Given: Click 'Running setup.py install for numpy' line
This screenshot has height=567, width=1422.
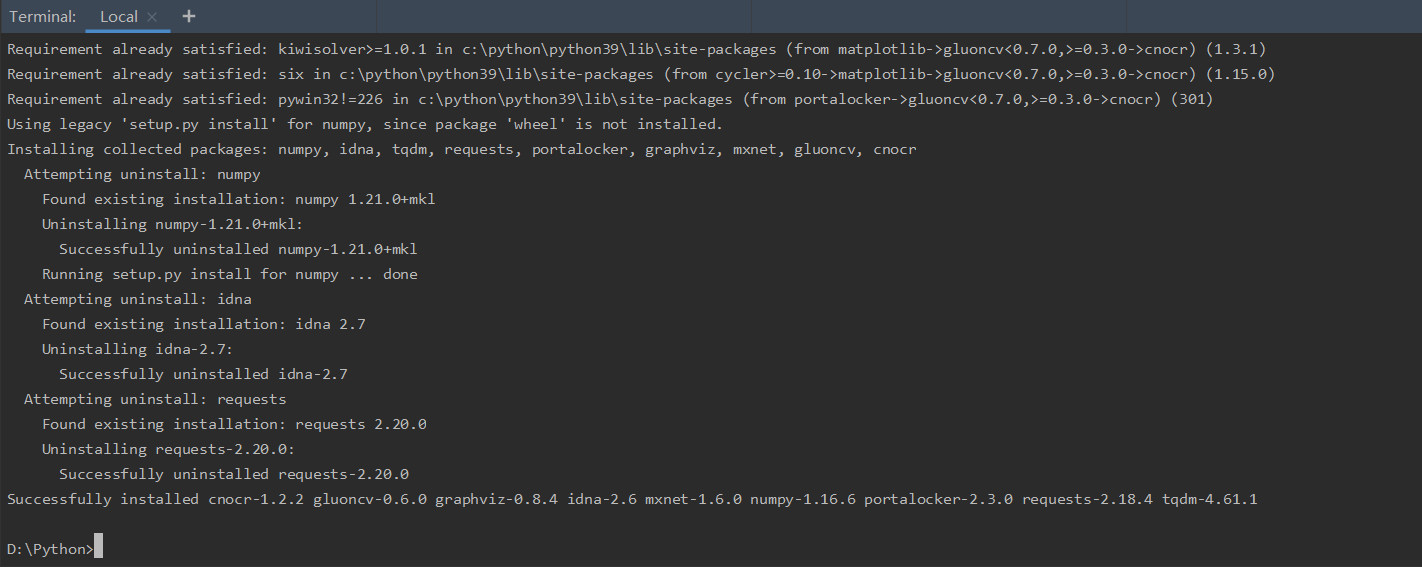Looking at the screenshot, I should point(230,274).
